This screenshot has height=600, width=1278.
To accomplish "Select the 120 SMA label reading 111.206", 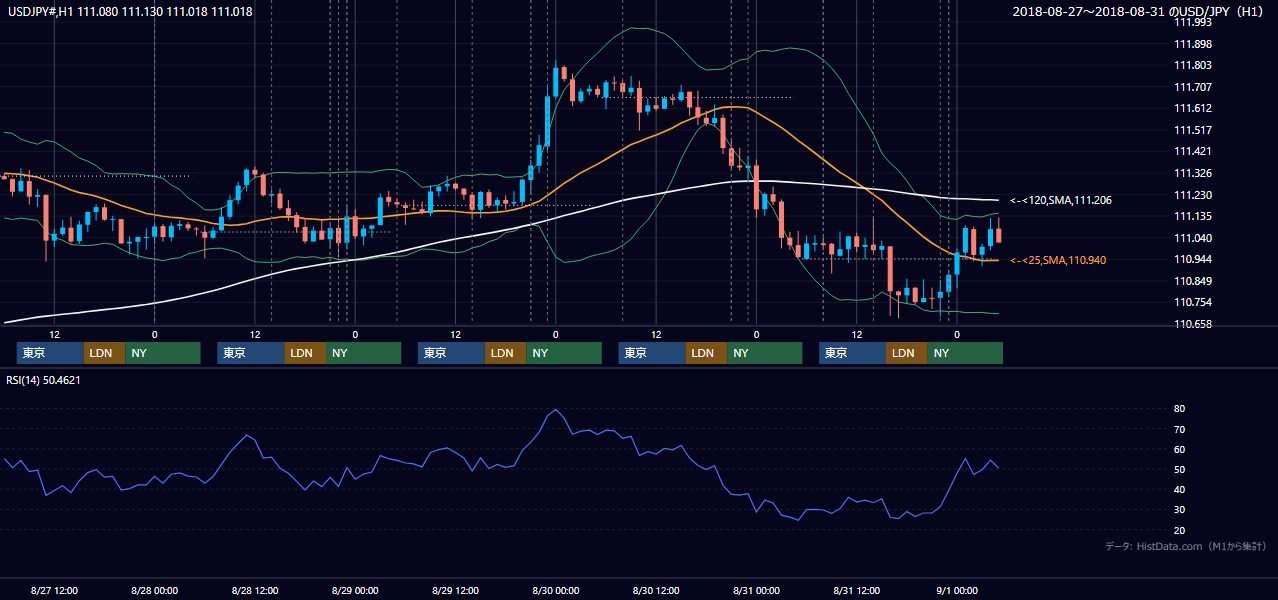I will (x=1061, y=200).
